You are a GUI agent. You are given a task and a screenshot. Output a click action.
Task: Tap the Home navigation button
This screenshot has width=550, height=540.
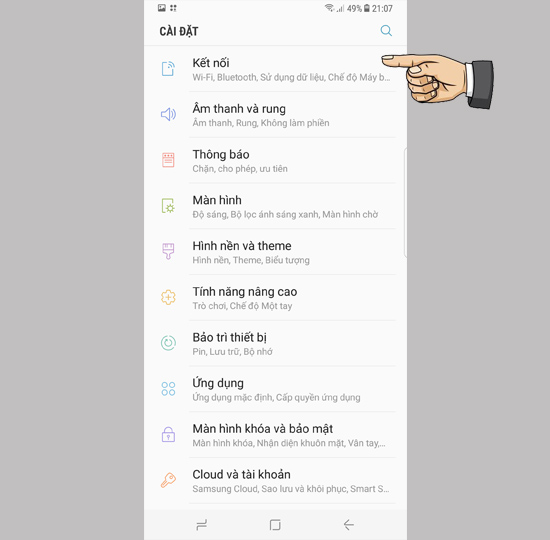pyautogui.click(x=275, y=525)
